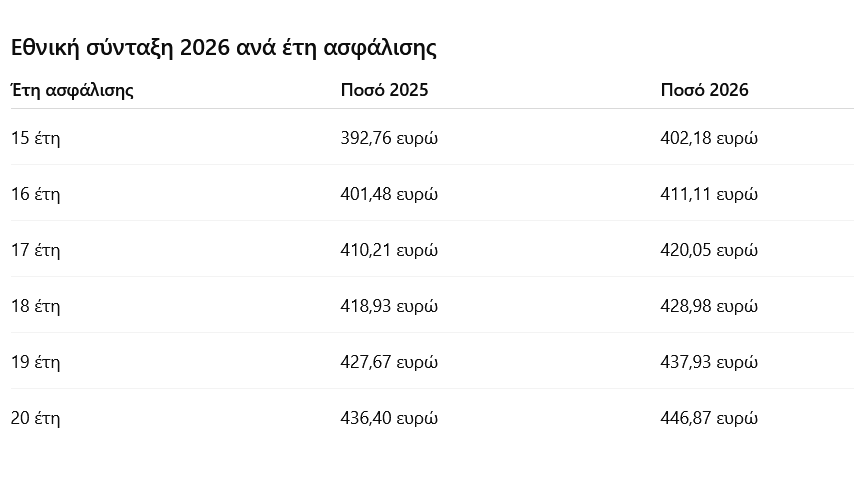The image size is (854, 489).
Task: Click the '418,93 ευρώ' cell
Action: [x=389, y=306]
